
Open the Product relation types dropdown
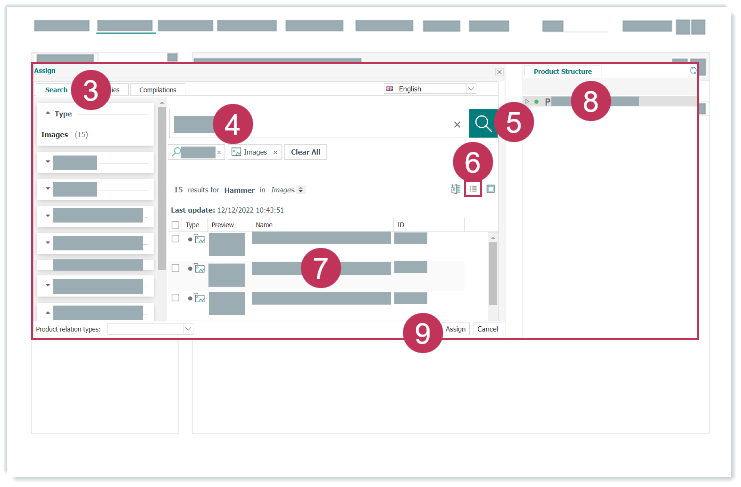[150, 328]
